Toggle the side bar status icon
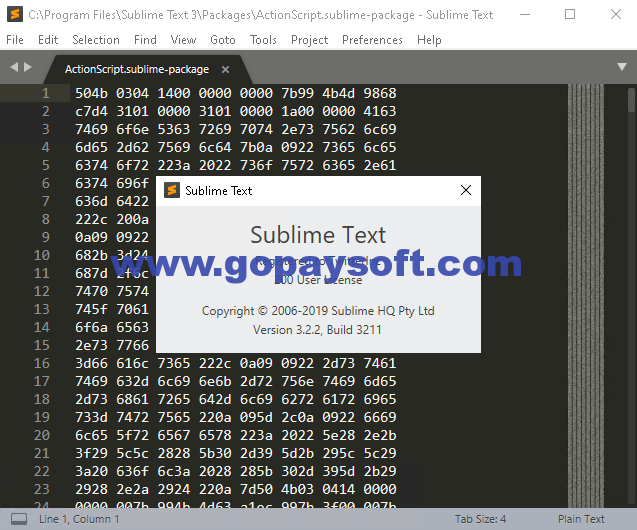 19,519
